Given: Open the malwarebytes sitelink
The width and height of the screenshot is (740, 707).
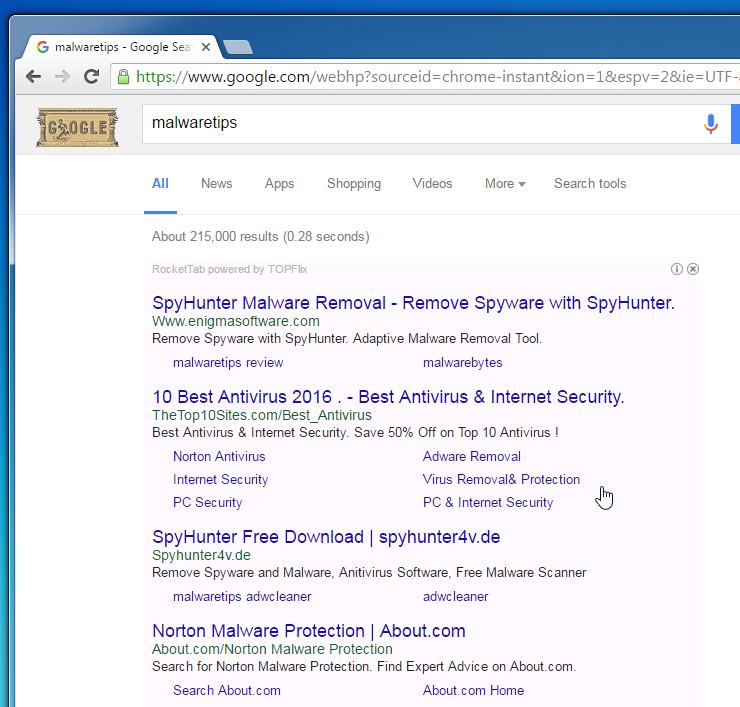Looking at the screenshot, I should (462, 362).
